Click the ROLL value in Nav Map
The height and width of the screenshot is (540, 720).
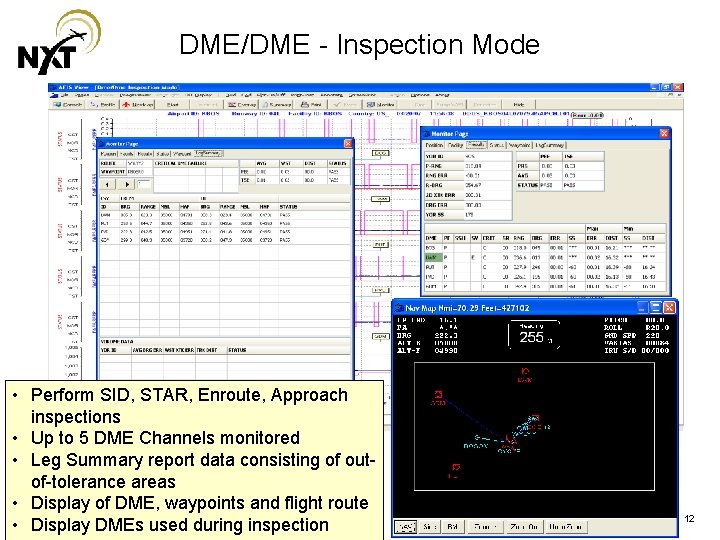(x=657, y=328)
